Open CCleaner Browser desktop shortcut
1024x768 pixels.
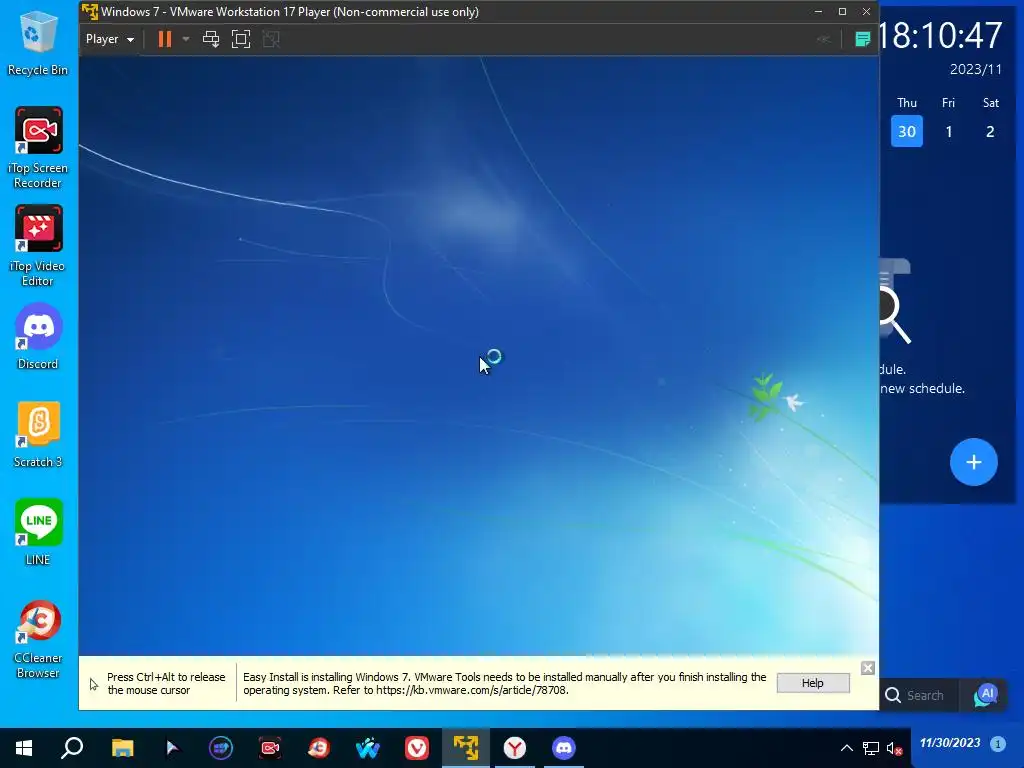click(38, 639)
